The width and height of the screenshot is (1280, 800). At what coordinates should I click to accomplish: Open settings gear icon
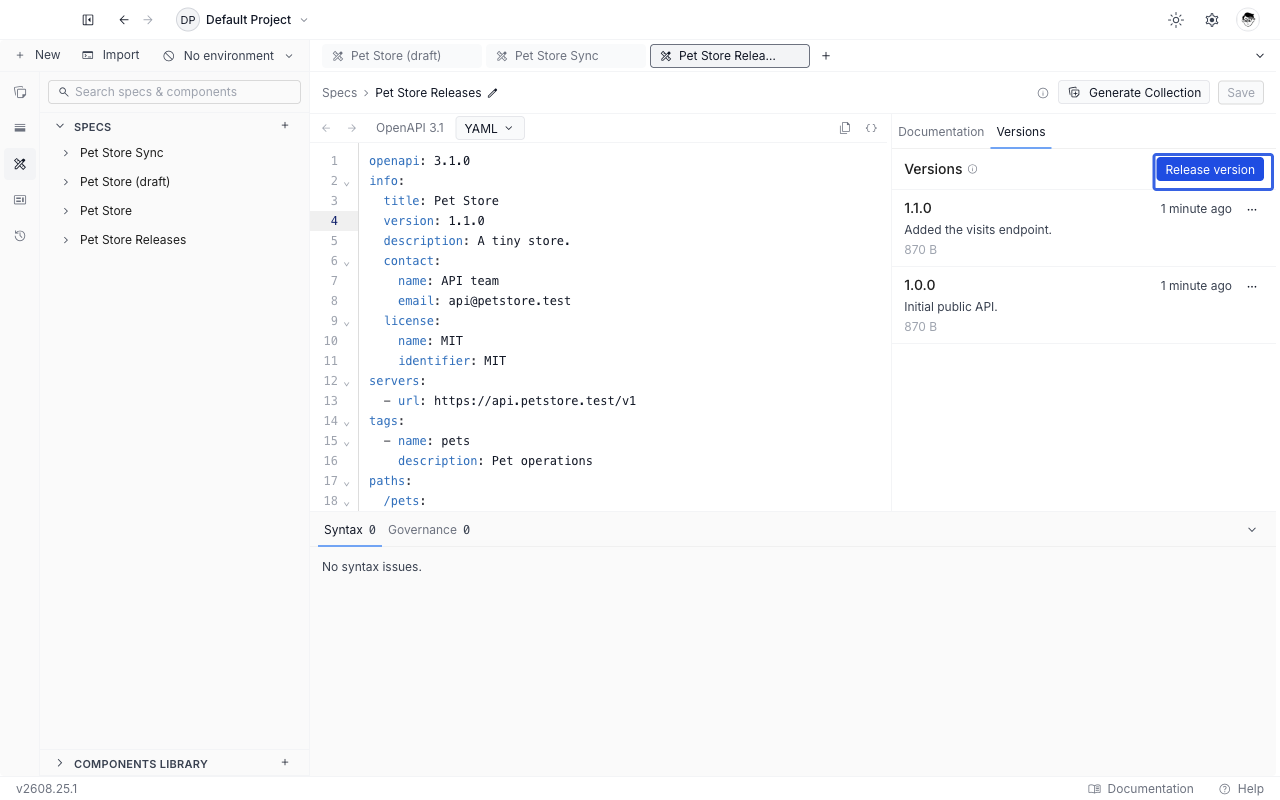point(1212,20)
